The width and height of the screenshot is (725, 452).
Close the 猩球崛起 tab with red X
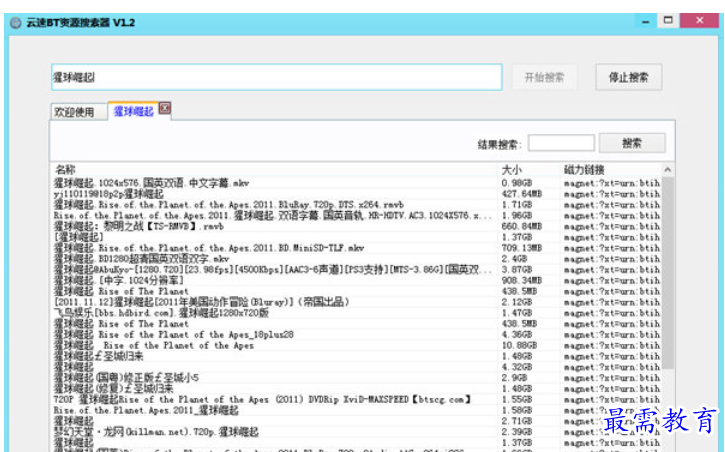(x=165, y=108)
